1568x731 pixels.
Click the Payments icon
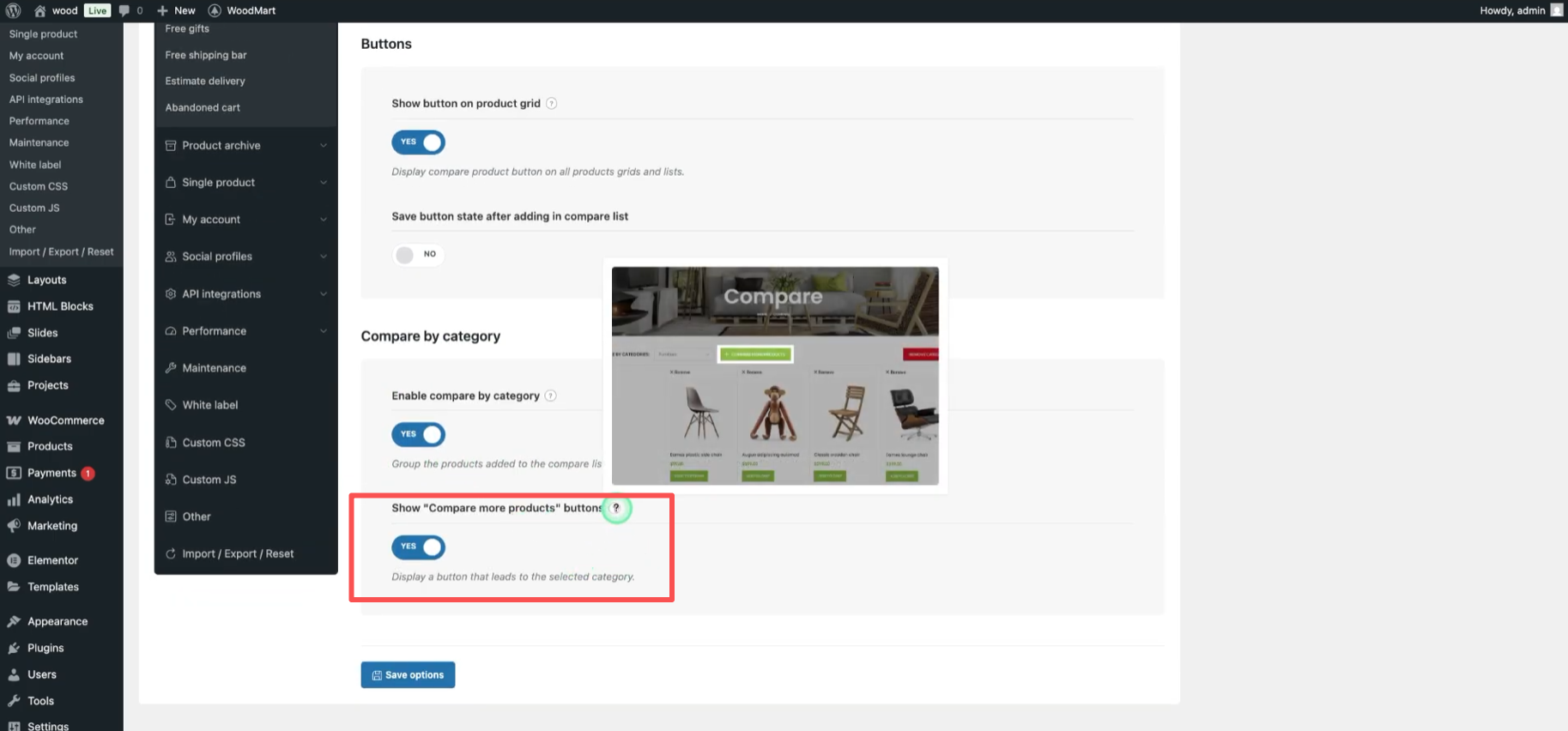coord(14,473)
